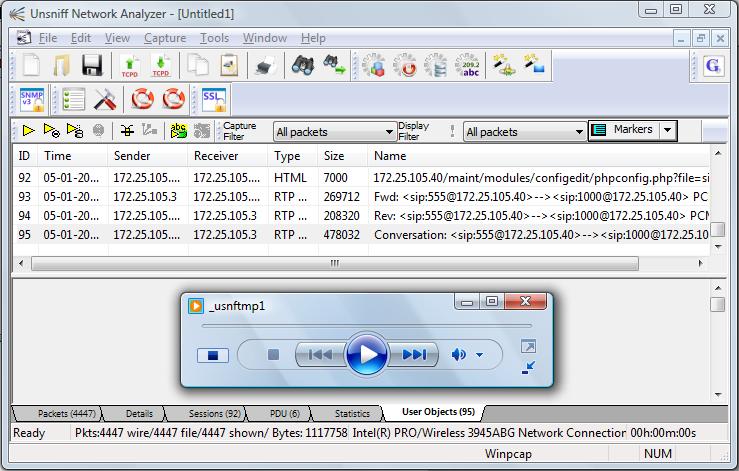Play the audio in _usnftmp1 player
The image size is (739, 471).
[x=367, y=354]
